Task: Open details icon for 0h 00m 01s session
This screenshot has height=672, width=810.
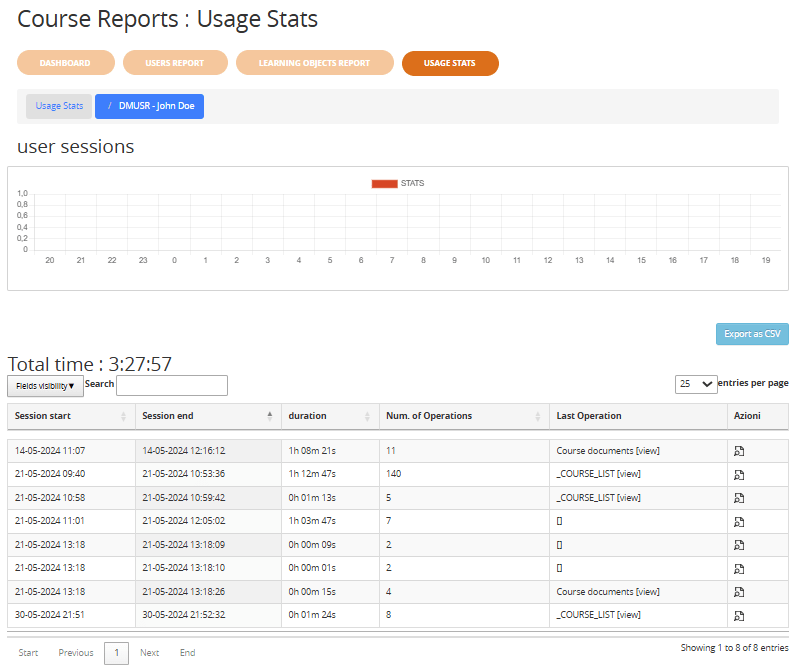Action: [739, 569]
